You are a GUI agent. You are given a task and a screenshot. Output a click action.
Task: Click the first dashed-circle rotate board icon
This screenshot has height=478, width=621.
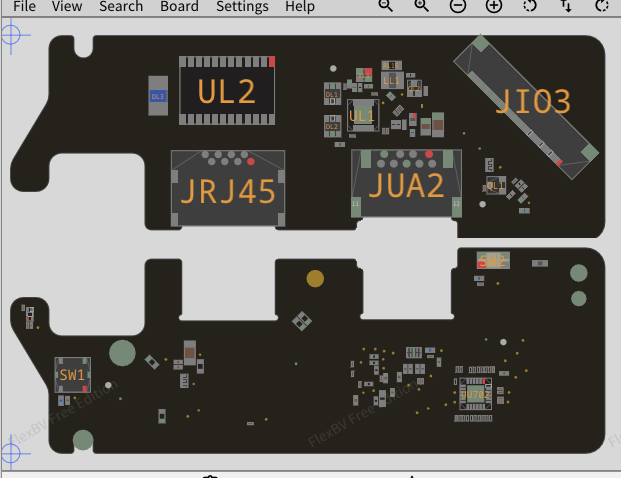point(530,6)
